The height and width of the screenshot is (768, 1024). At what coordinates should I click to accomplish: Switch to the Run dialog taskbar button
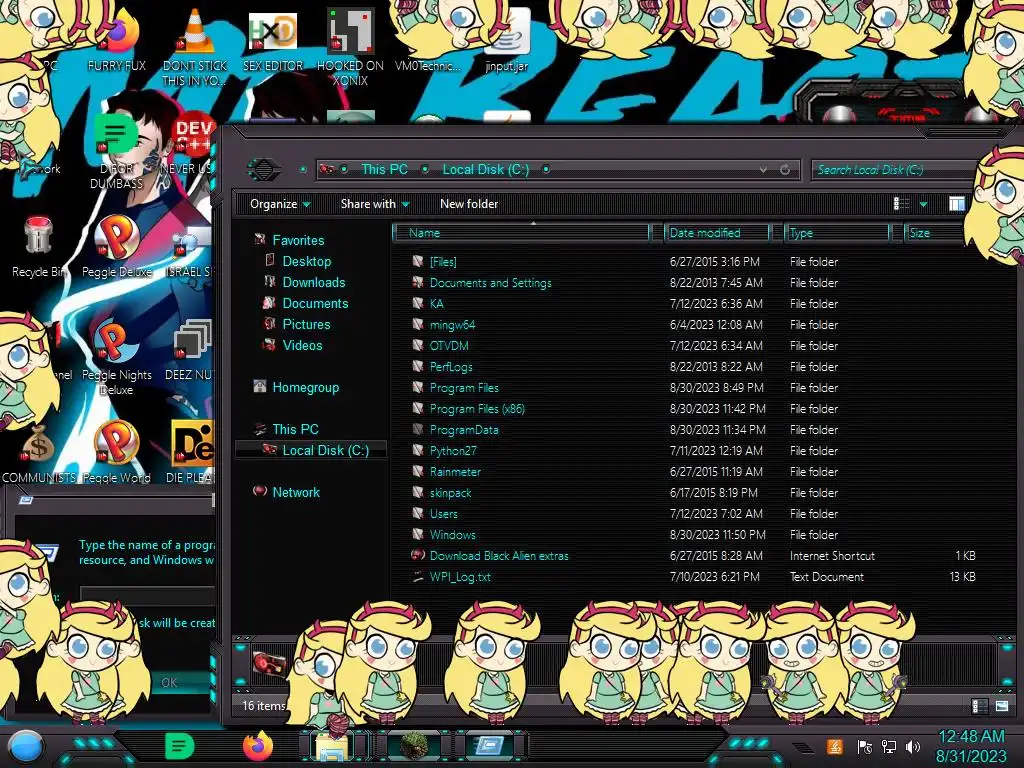490,746
